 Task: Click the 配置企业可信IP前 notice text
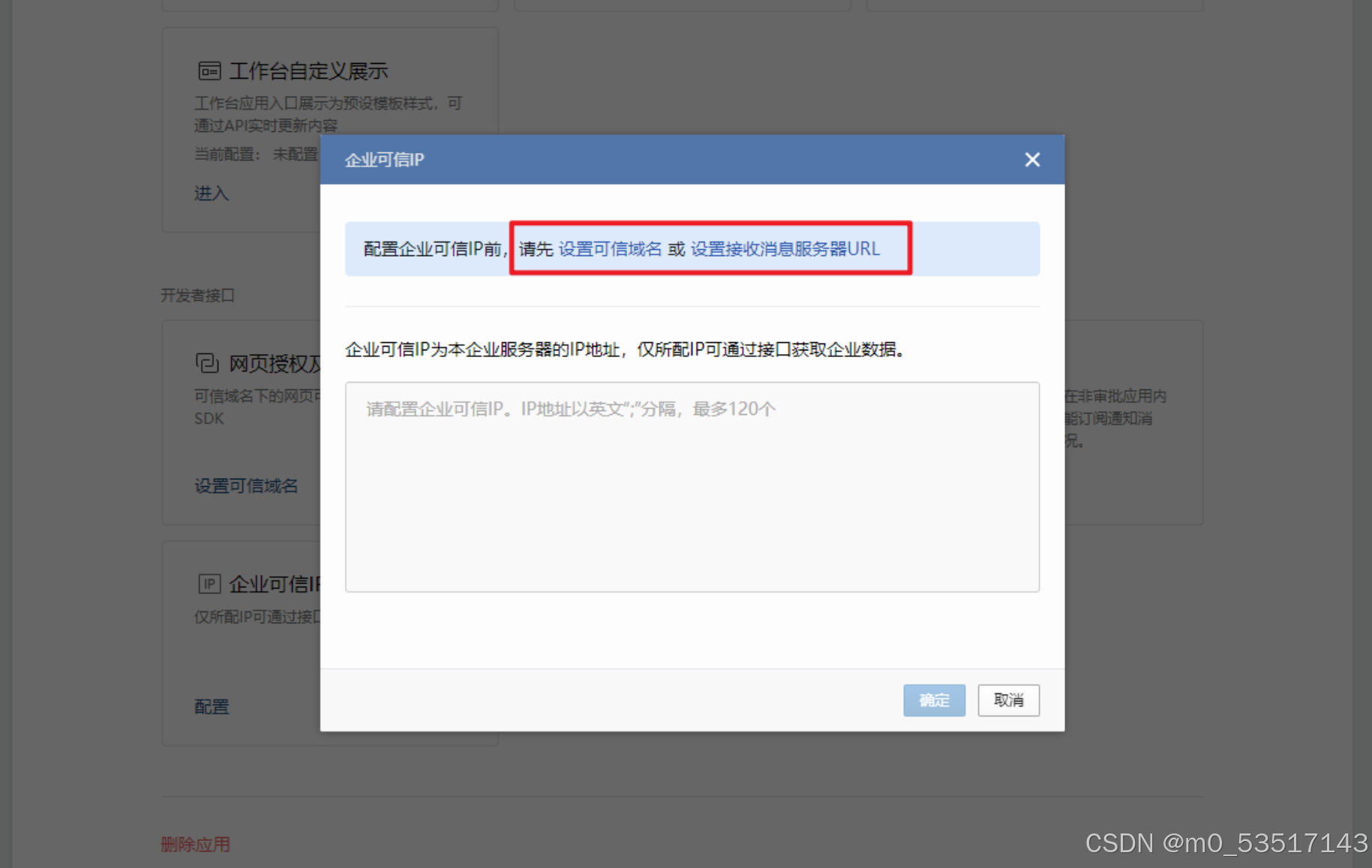(x=435, y=249)
